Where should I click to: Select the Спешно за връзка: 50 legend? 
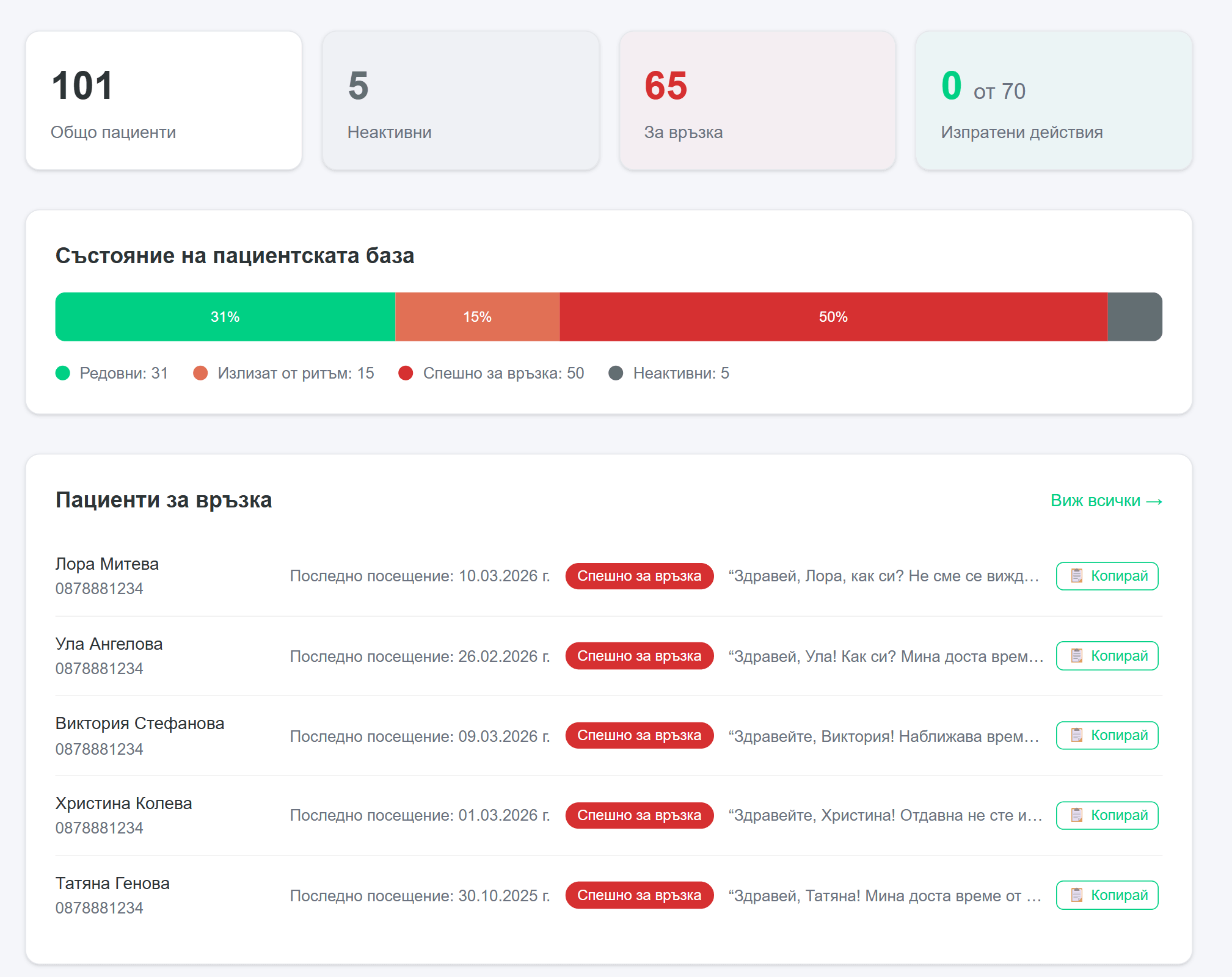click(491, 373)
